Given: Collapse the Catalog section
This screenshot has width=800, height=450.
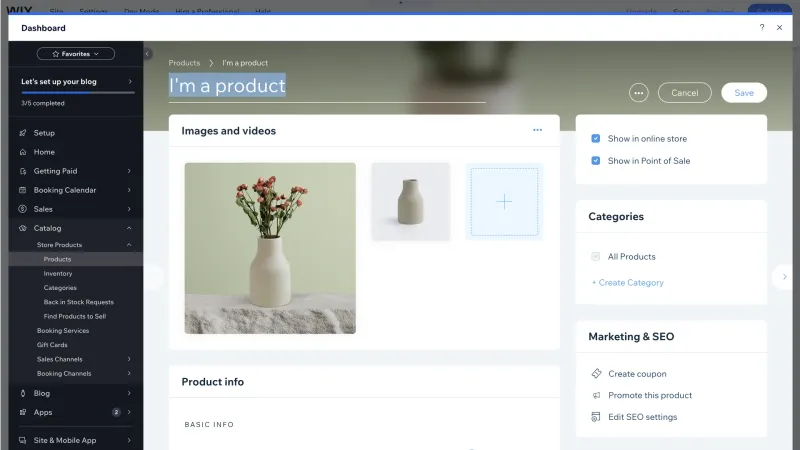Looking at the screenshot, I should [x=129, y=228].
